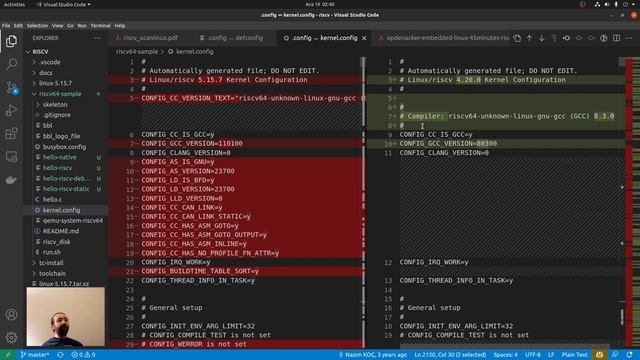Click the UTF-8 encoding selector

point(533,355)
